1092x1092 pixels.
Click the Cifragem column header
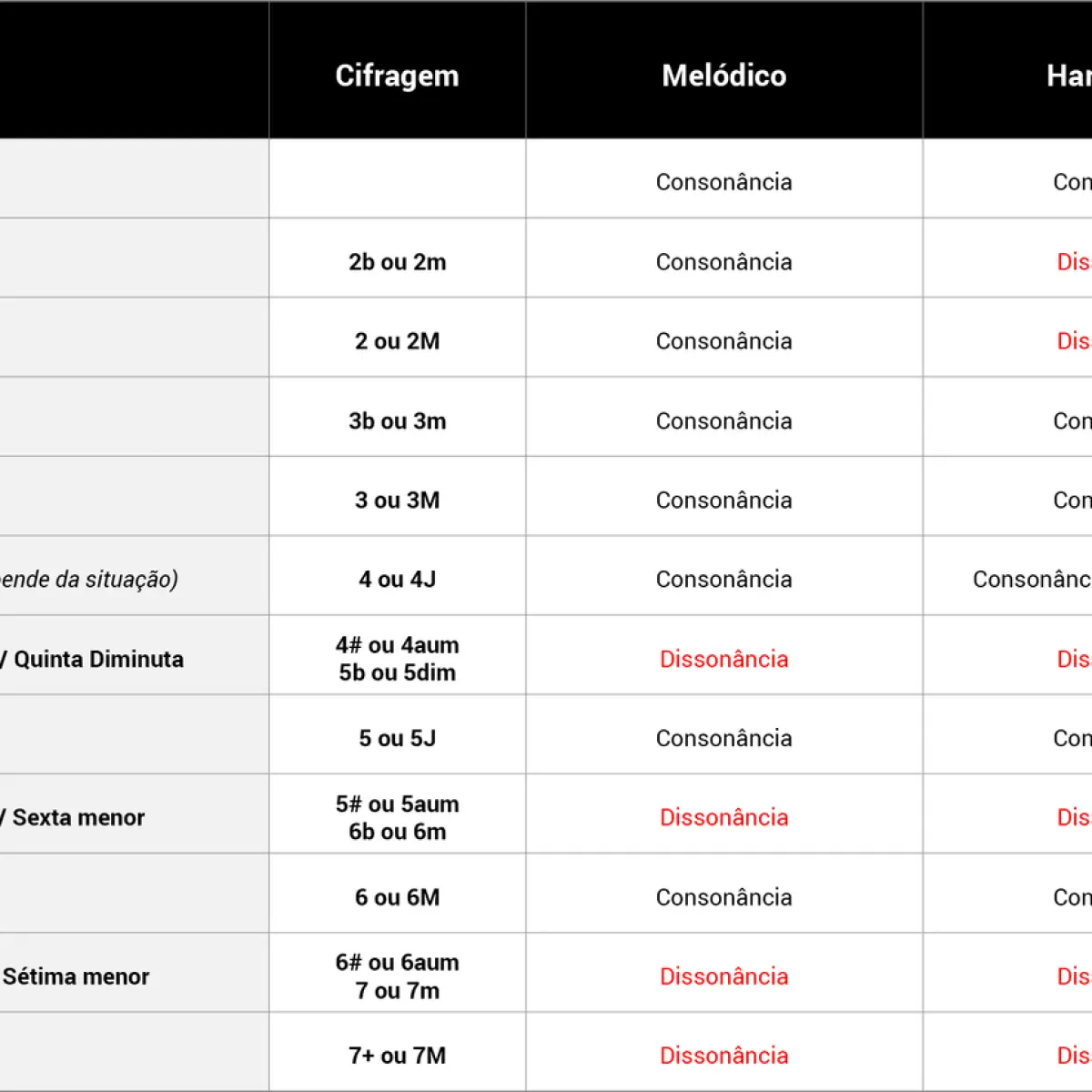tap(397, 76)
